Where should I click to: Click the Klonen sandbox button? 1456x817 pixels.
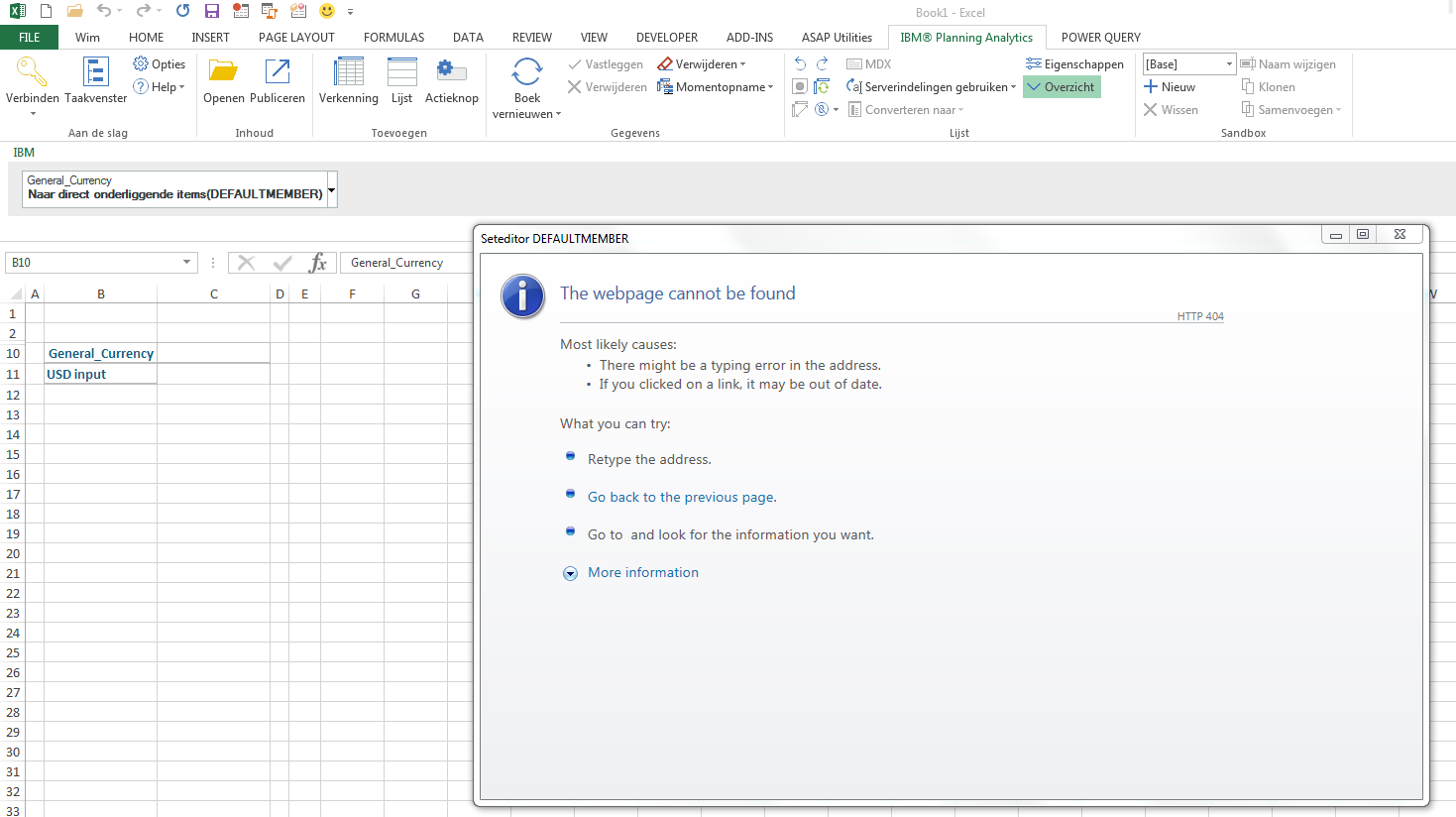click(1269, 87)
